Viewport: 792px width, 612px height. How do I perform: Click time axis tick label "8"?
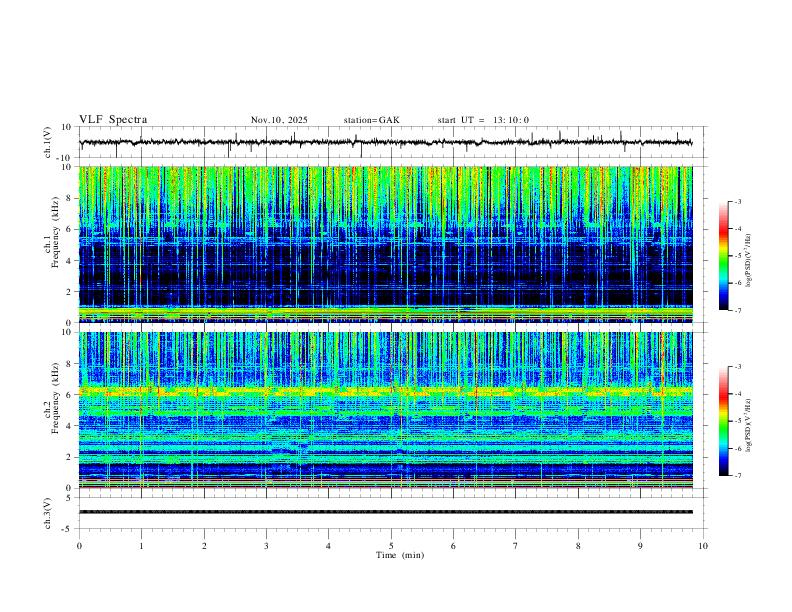click(578, 546)
